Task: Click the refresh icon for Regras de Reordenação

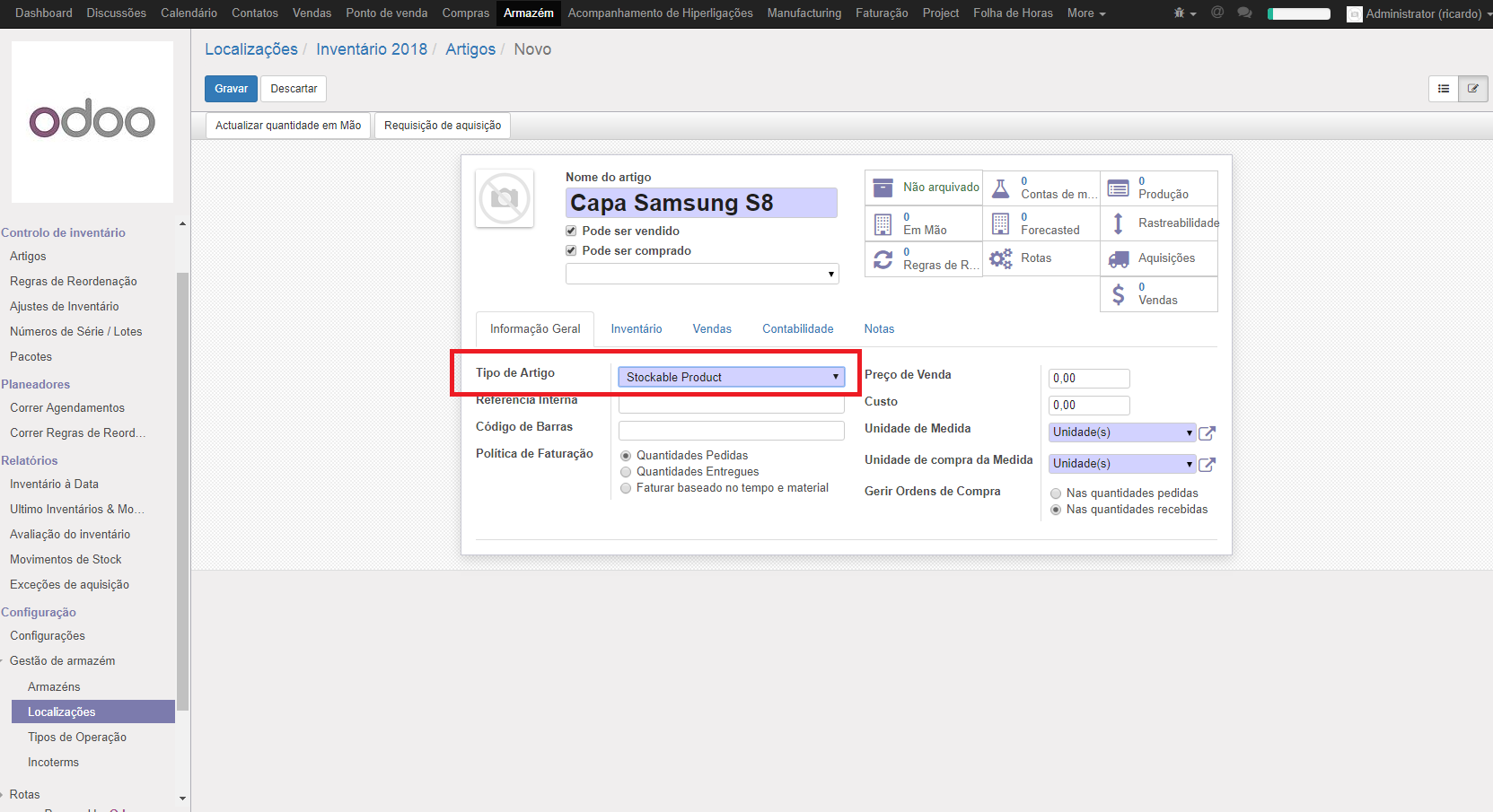Action: pyautogui.click(x=883, y=259)
